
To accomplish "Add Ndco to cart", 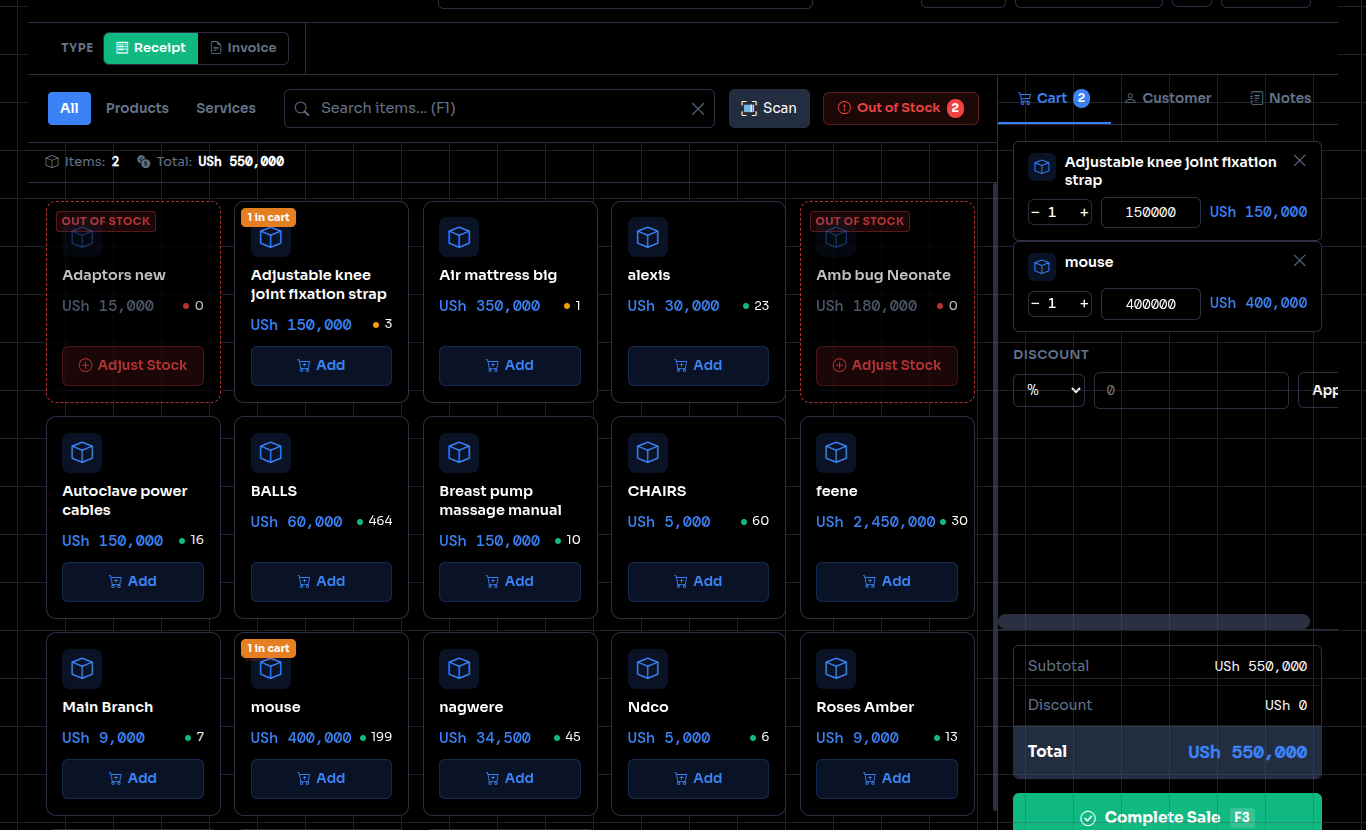I will (x=698, y=778).
